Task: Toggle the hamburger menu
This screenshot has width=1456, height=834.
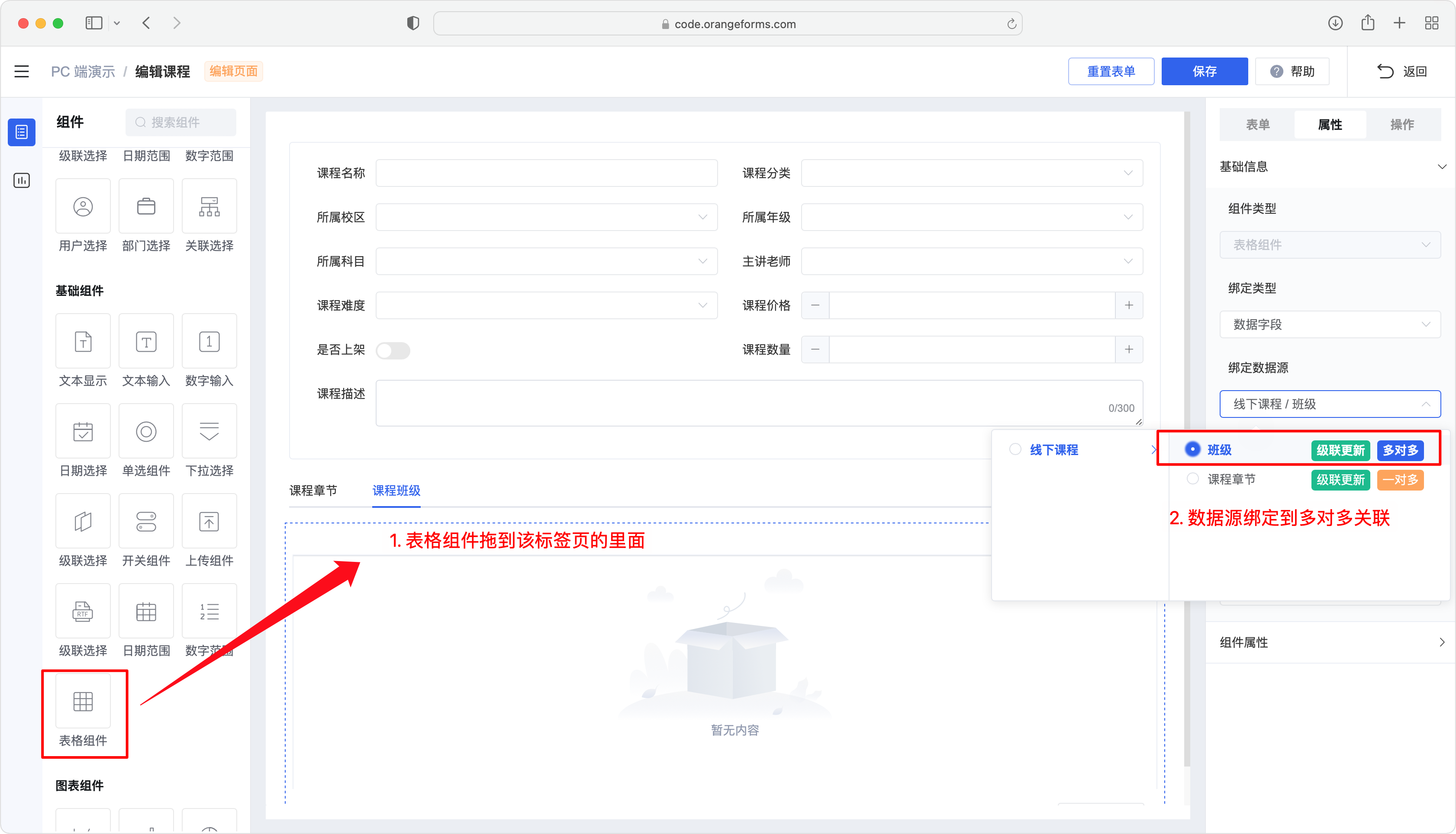Action: 22,72
